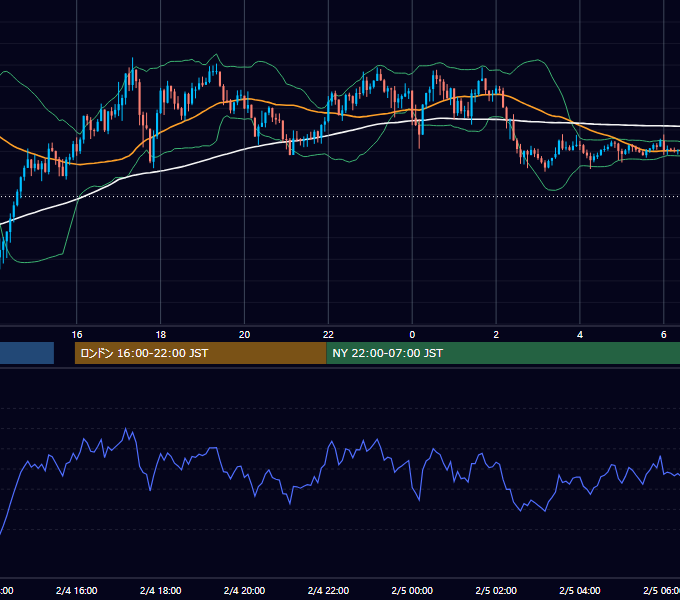This screenshot has width=680, height=600.
Task: Click the "2/4 16:00" date label
Action: pos(77,591)
